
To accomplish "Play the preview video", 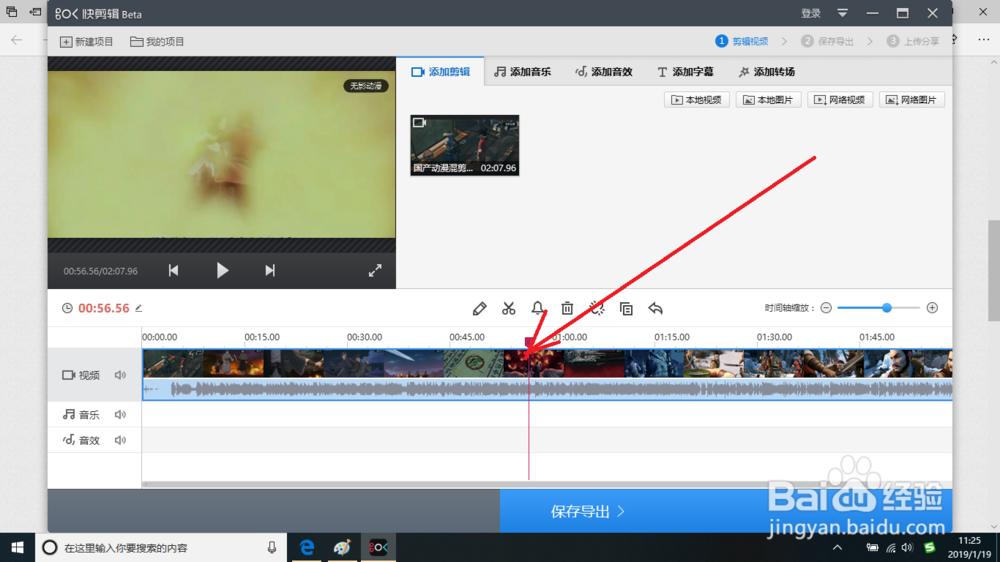I will point(222,270).
